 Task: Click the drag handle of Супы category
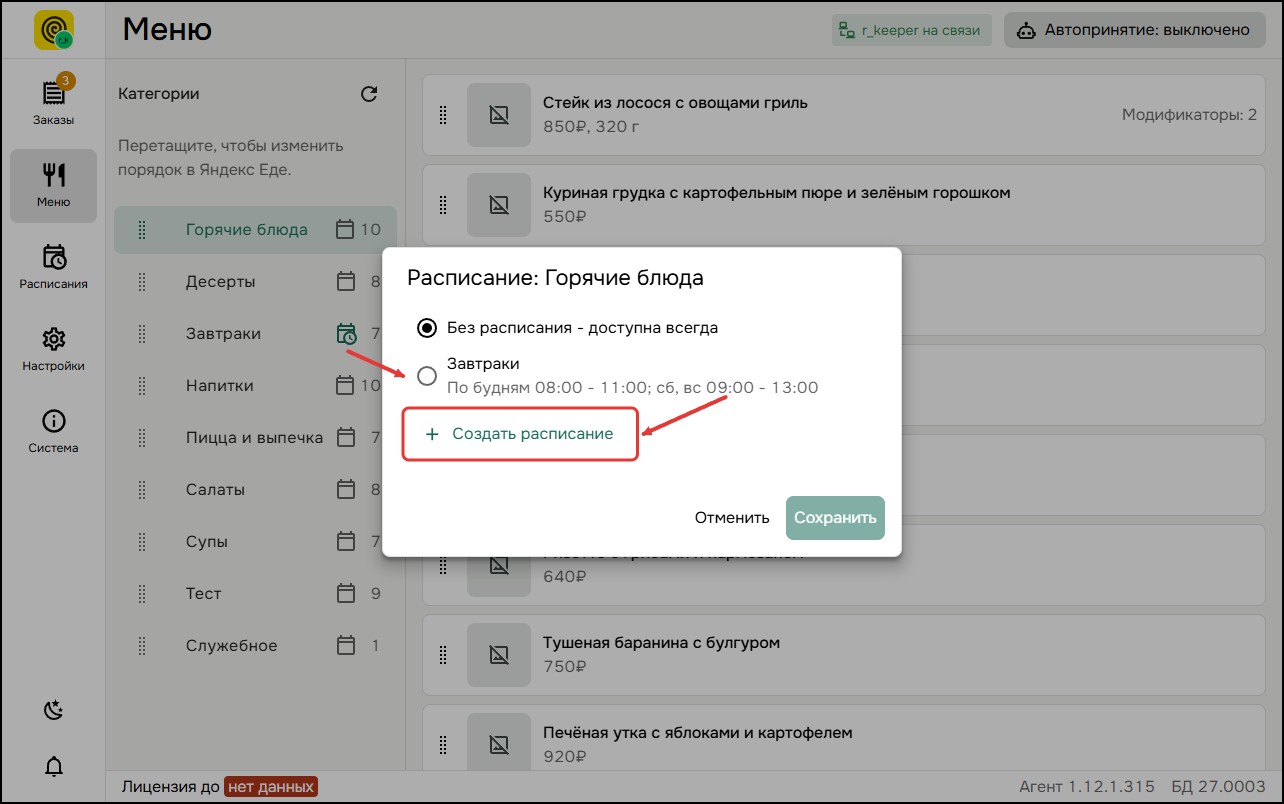pos(141,541)
